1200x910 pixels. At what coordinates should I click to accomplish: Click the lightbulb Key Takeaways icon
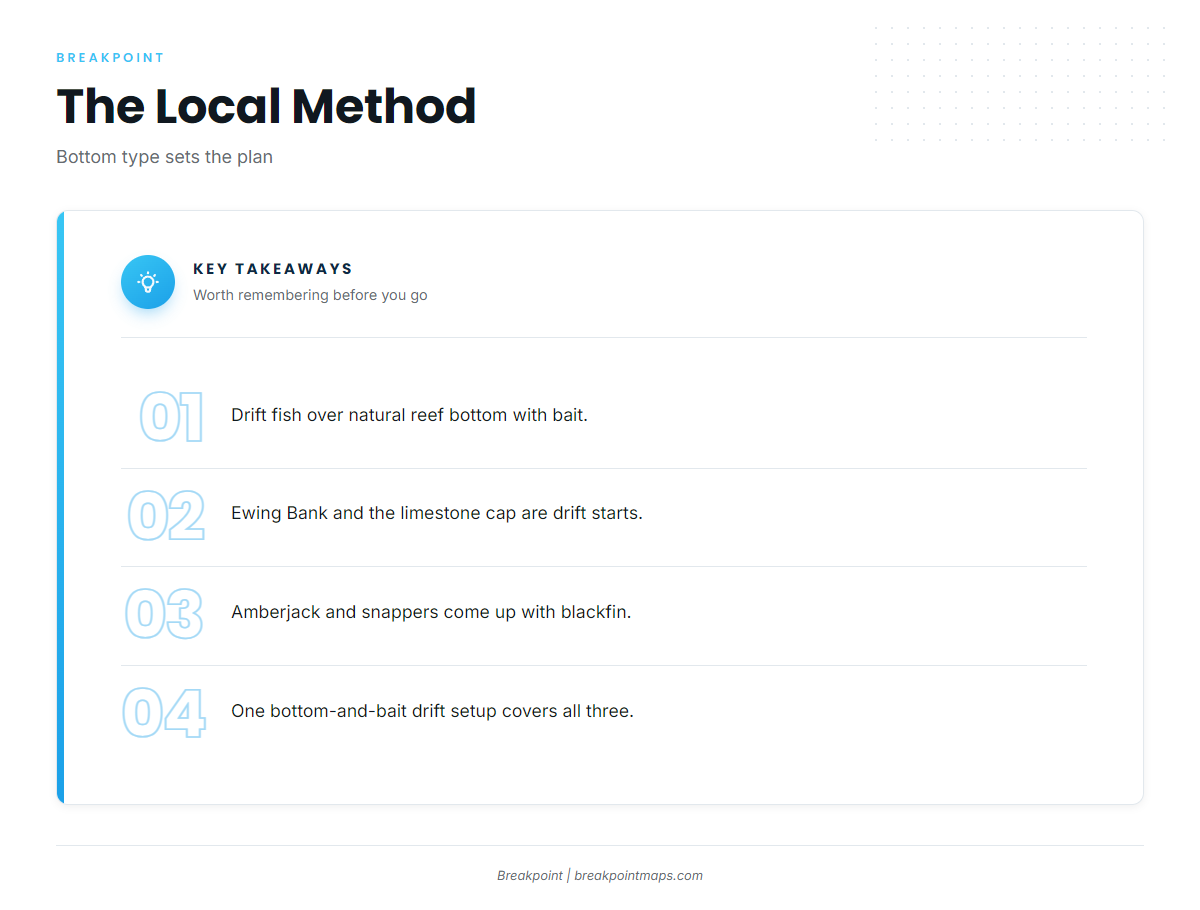pos(148,282)
